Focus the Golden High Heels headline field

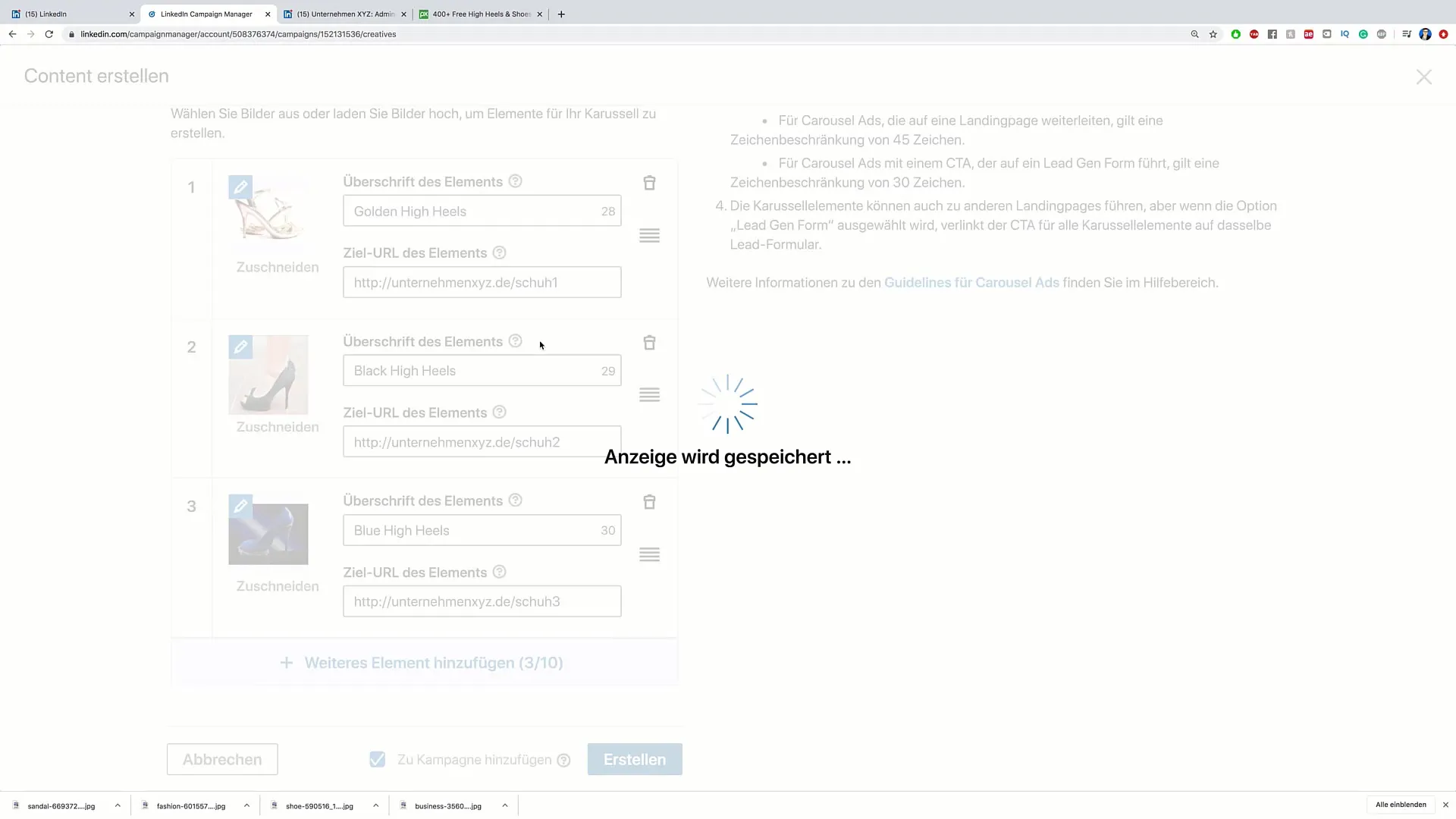tap(482, 211)
